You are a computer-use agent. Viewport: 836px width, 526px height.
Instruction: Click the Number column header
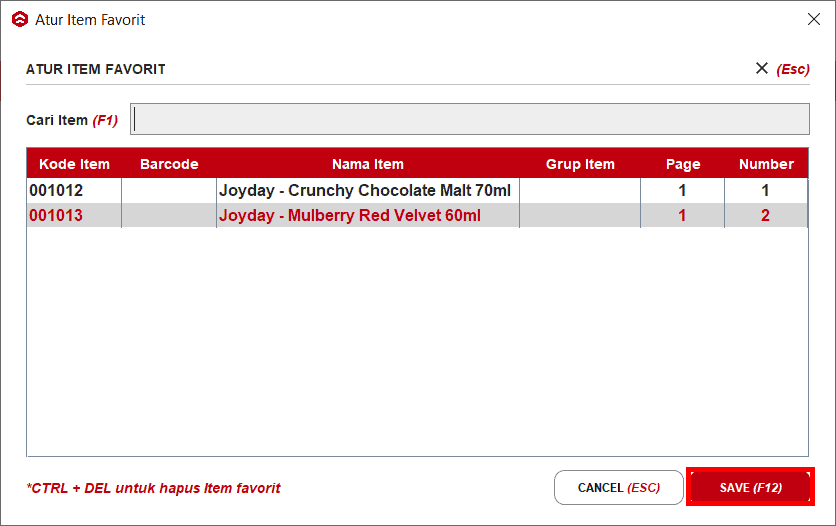click(766, 164)
